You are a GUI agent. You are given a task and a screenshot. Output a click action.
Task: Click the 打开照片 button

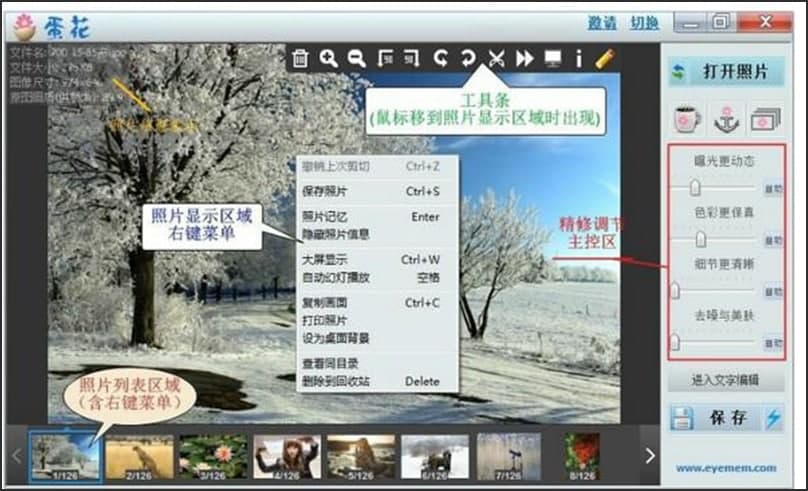coord(727,72)
